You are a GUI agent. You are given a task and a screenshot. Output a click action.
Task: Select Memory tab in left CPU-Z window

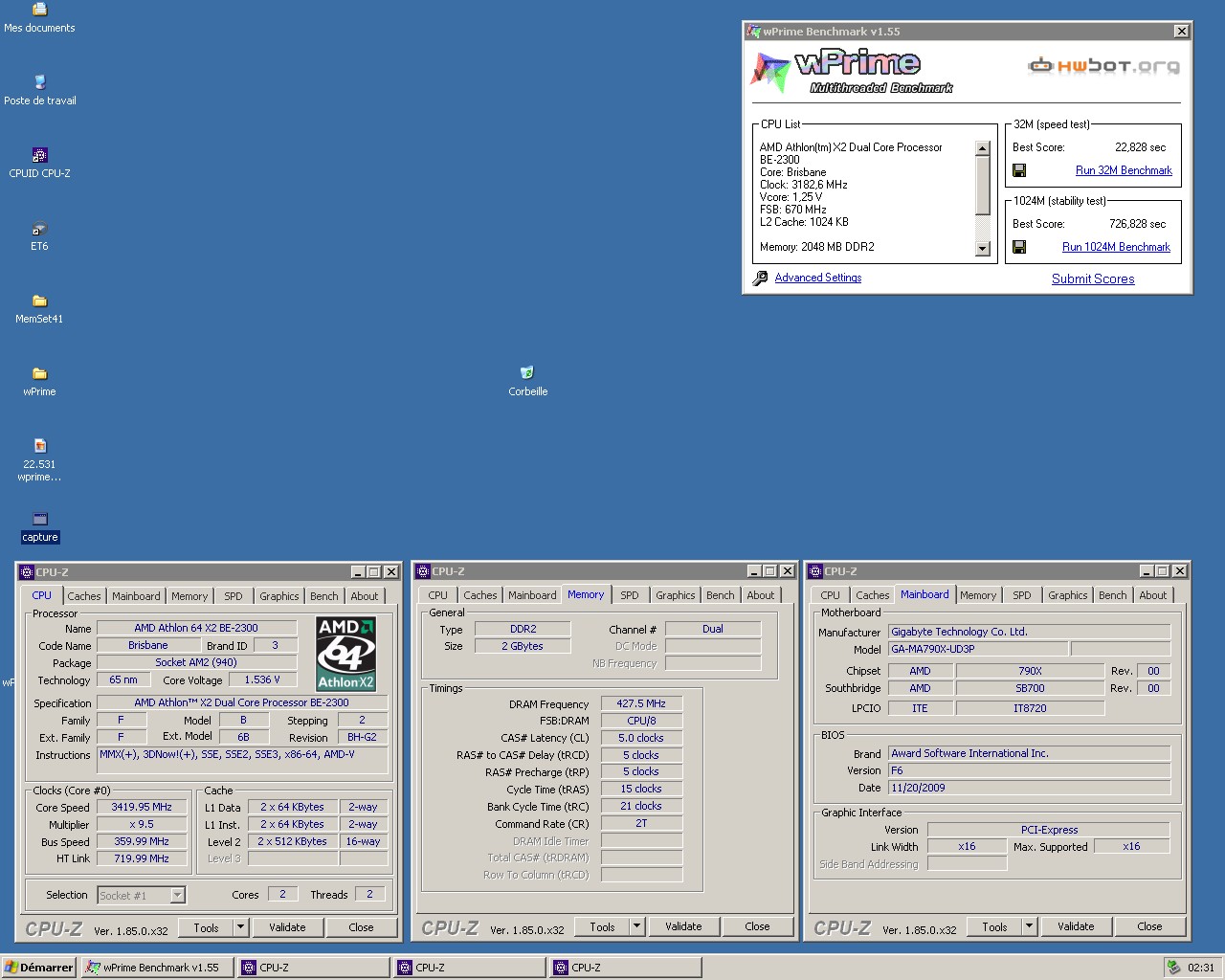[x=189, y=596]
